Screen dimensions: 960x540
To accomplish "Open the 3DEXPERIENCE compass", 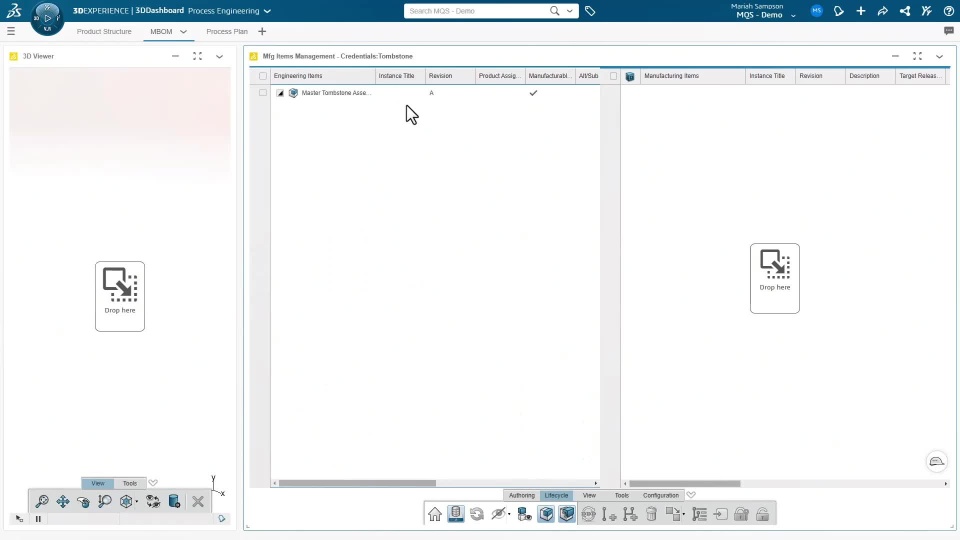I will tap(47, 18).
